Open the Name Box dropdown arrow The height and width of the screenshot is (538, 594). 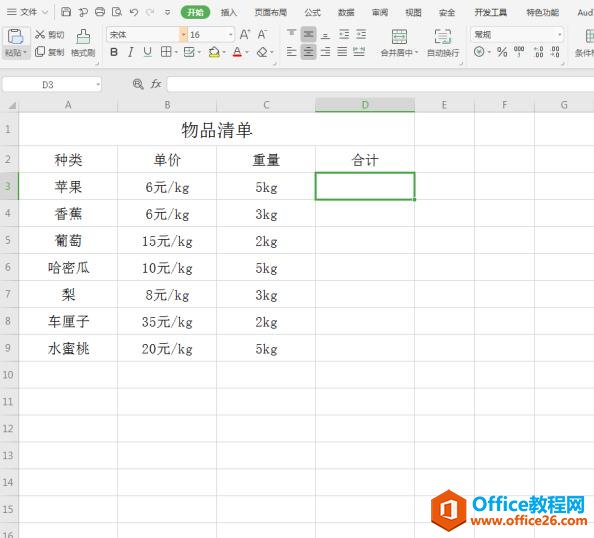(x=98, y=84)
